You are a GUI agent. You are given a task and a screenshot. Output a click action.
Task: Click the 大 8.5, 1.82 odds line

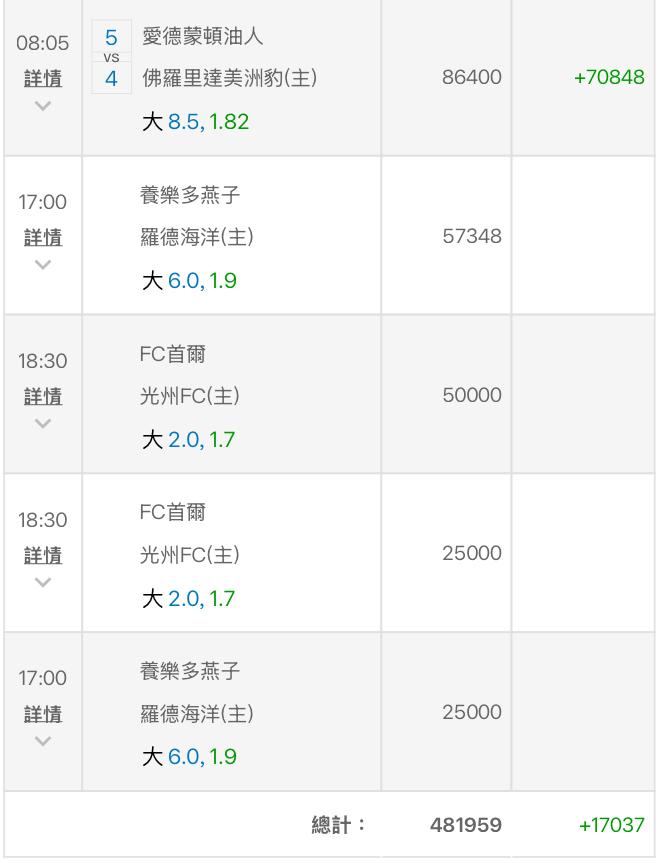coord(195,122)
